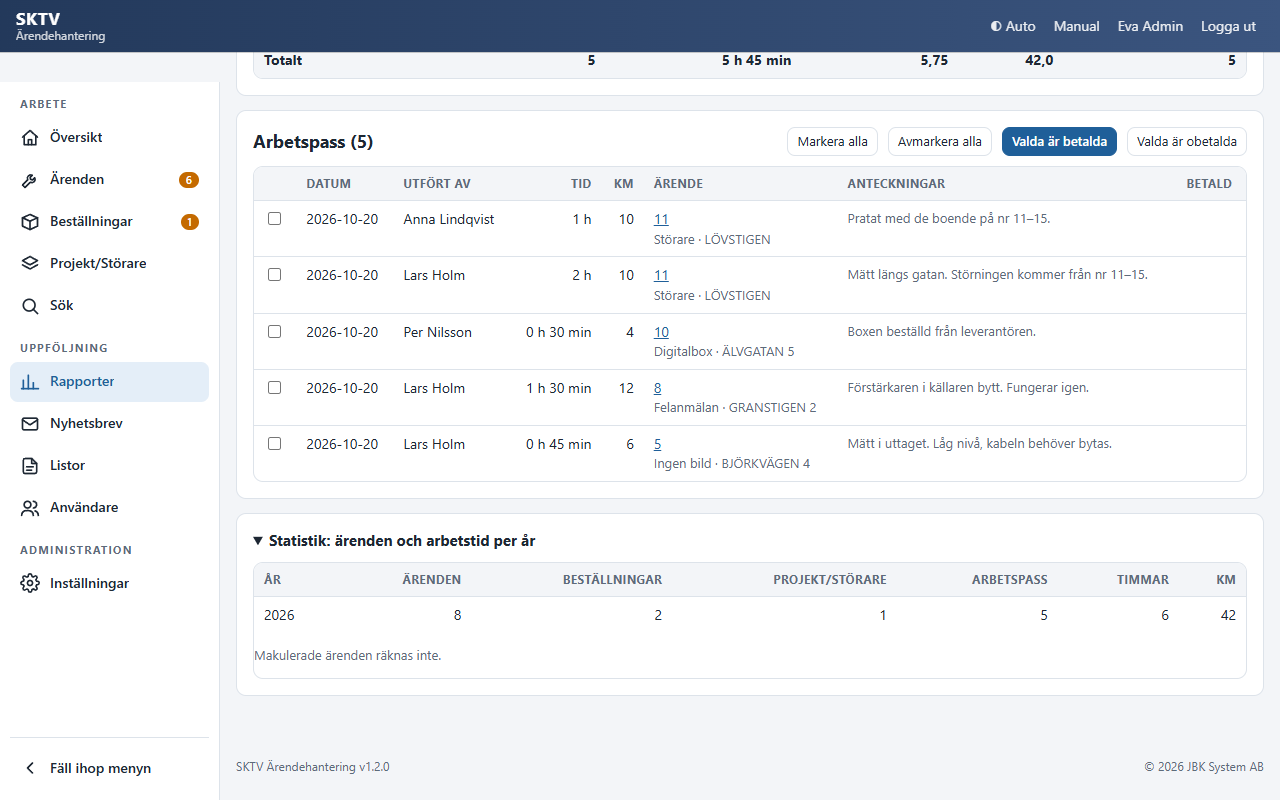Open case link 8 for Granstigen 2
1280x800 pixels.
pos(658,388)
